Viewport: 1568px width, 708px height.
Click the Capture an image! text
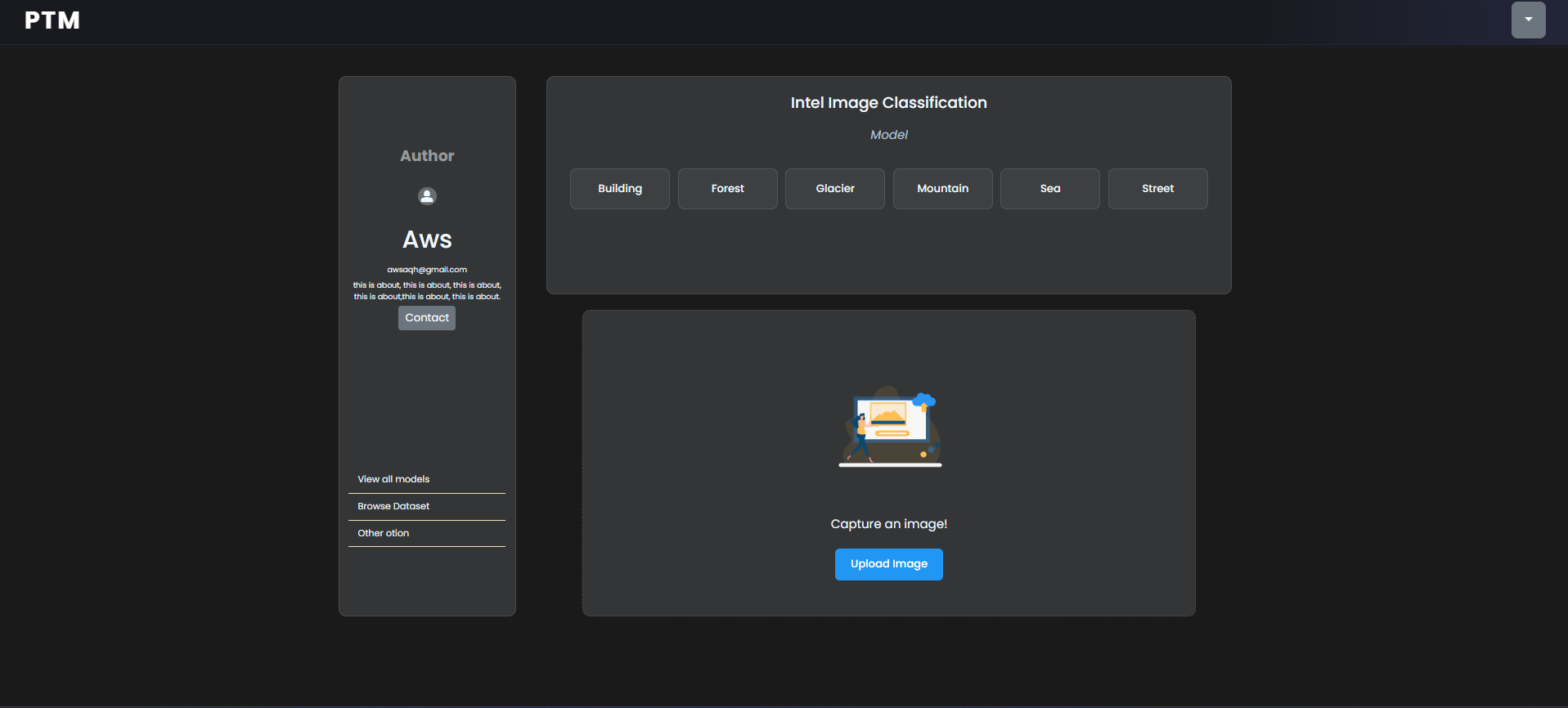[889, 524]
